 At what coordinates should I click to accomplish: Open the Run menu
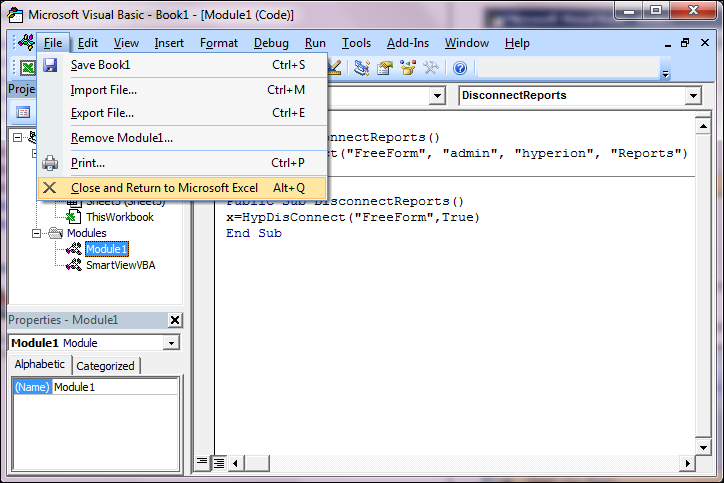[x=315, y=43]
